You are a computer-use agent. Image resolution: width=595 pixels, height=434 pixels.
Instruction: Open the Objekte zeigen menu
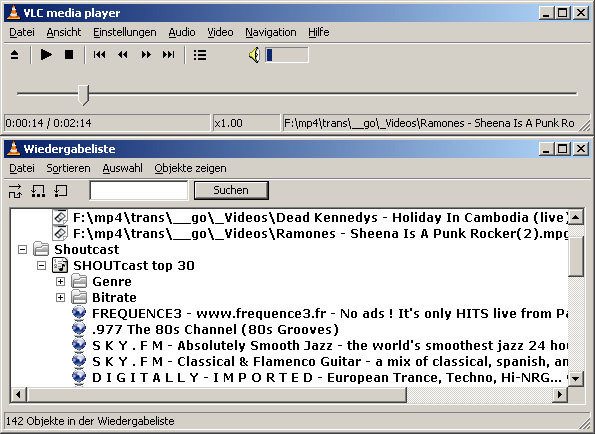click(x=190, y=168)
